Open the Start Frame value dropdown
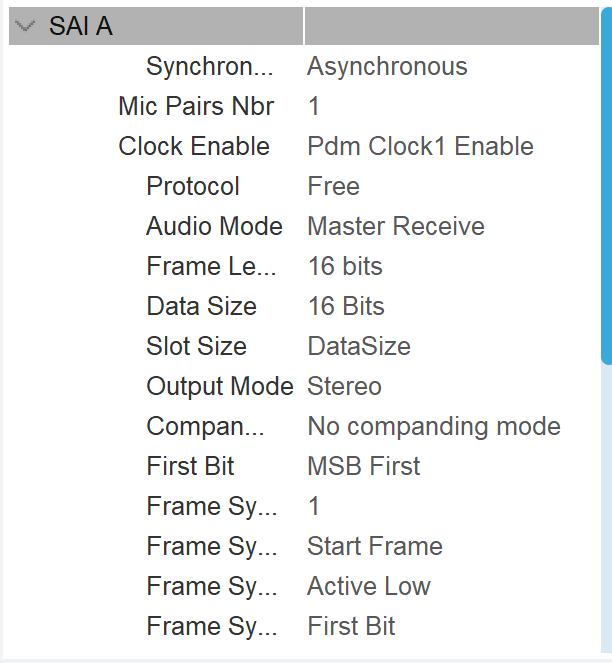Image resolution: width=612 pixels, height=663 pixels. (374, 547)
